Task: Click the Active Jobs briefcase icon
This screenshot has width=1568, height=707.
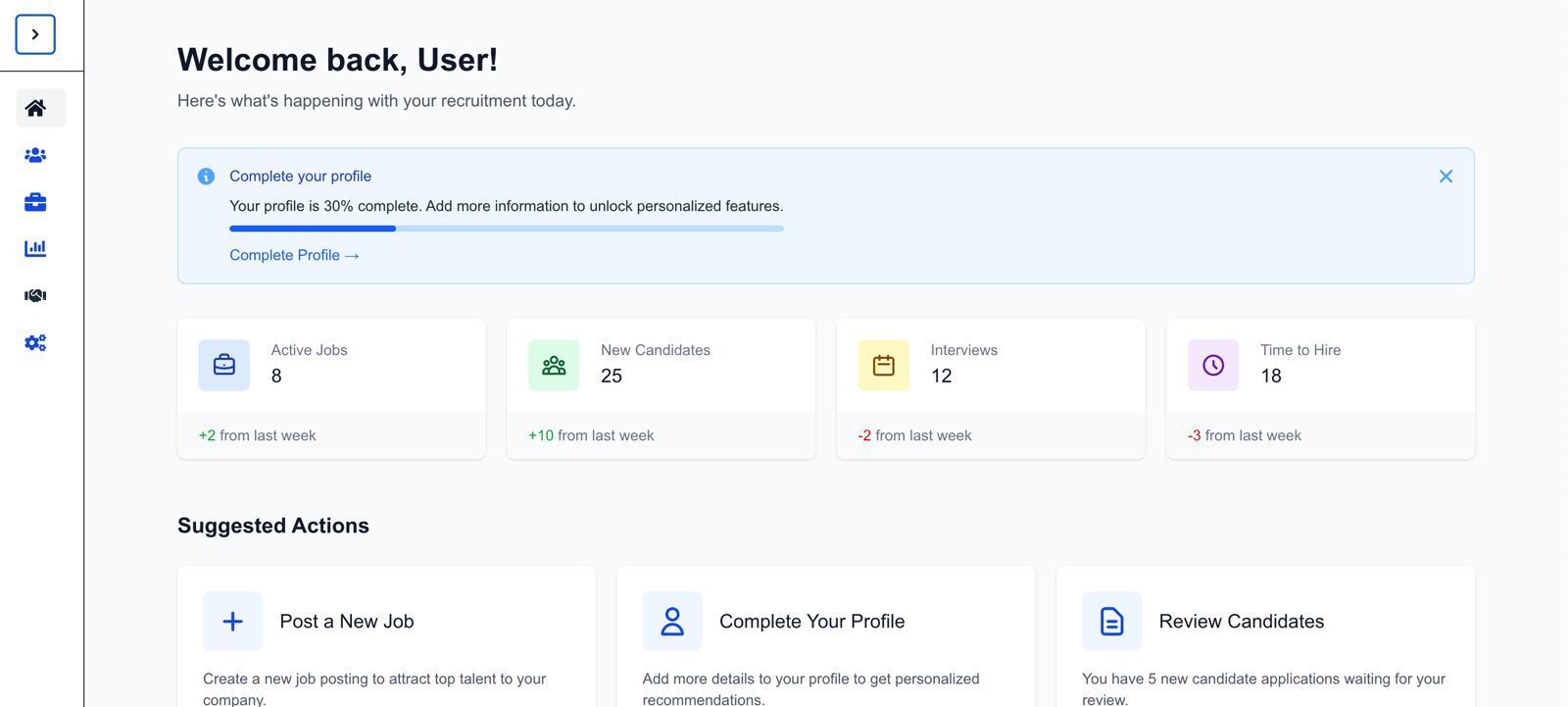Action: pos(224,365)
